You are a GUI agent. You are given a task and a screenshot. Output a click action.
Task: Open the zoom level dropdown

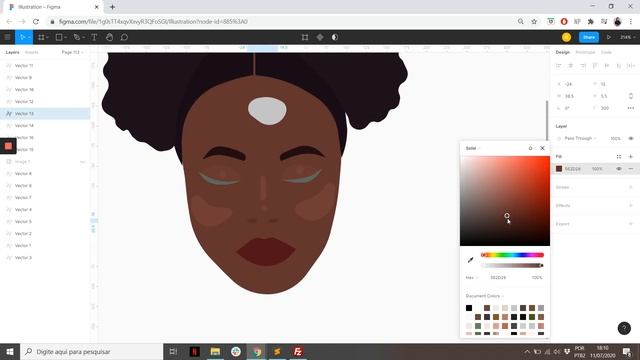click(x=627, y=37)
